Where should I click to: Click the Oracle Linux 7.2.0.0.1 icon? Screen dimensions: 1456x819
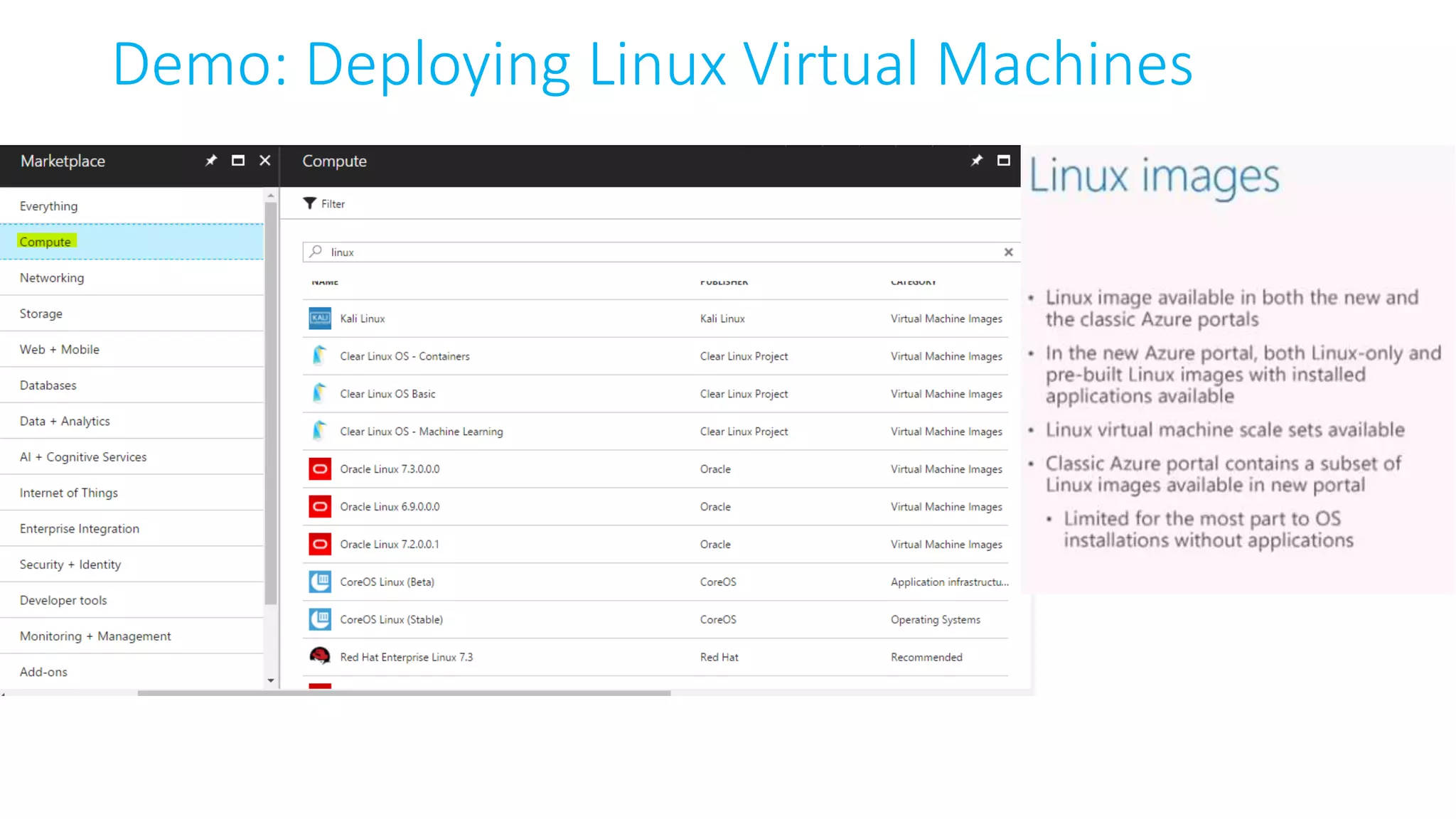point(320,545)
